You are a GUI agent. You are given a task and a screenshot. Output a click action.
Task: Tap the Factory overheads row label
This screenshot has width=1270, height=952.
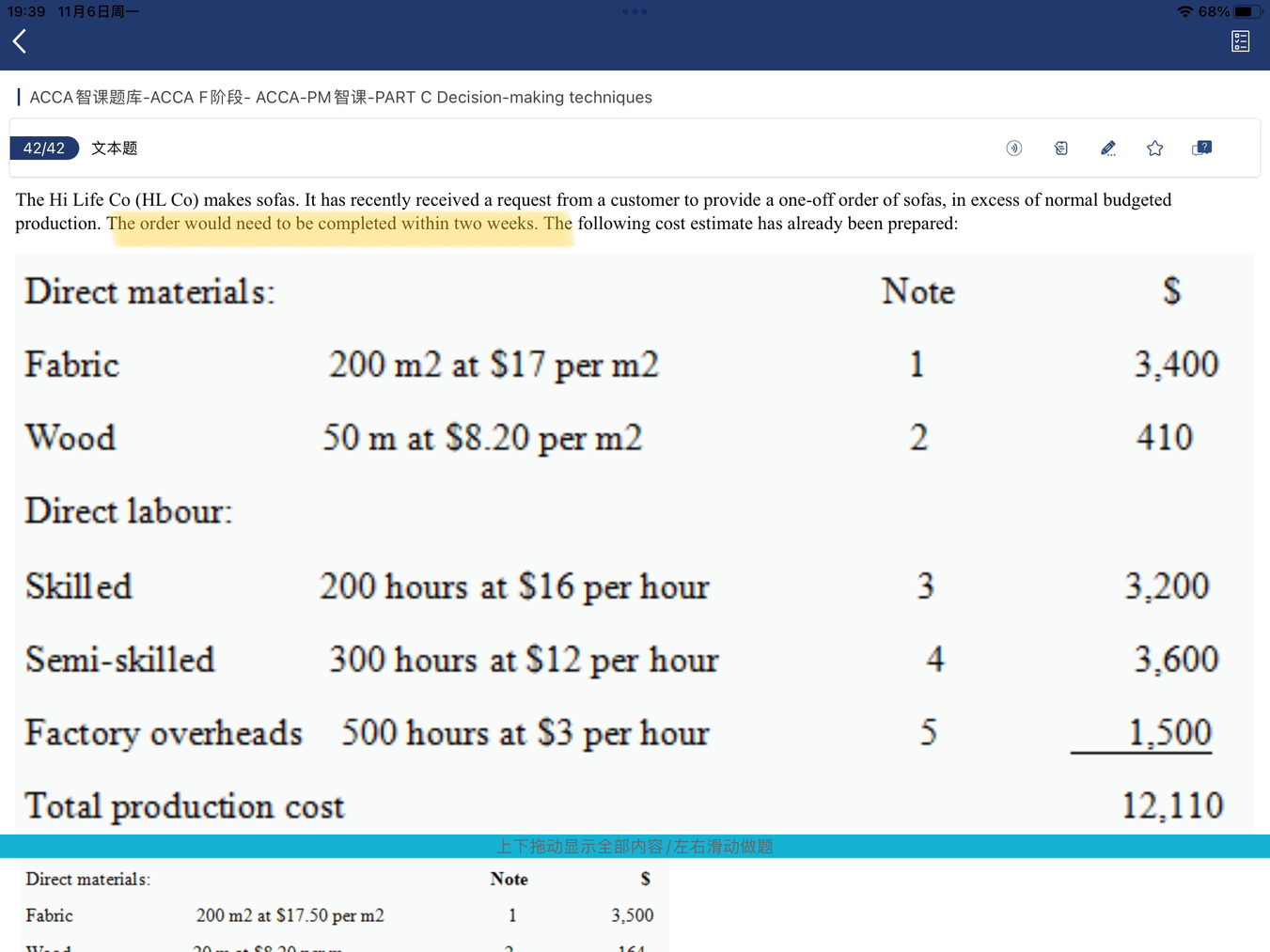pyautogui.click(x=164, y=733)
